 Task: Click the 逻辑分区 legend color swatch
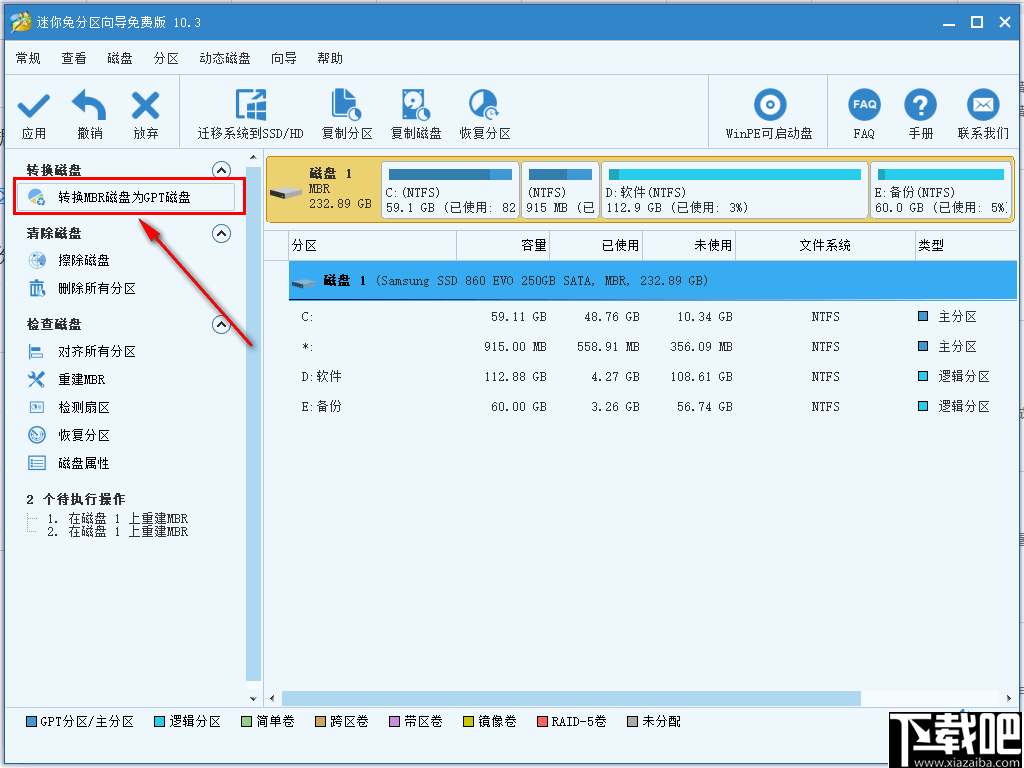coord(158,721)
